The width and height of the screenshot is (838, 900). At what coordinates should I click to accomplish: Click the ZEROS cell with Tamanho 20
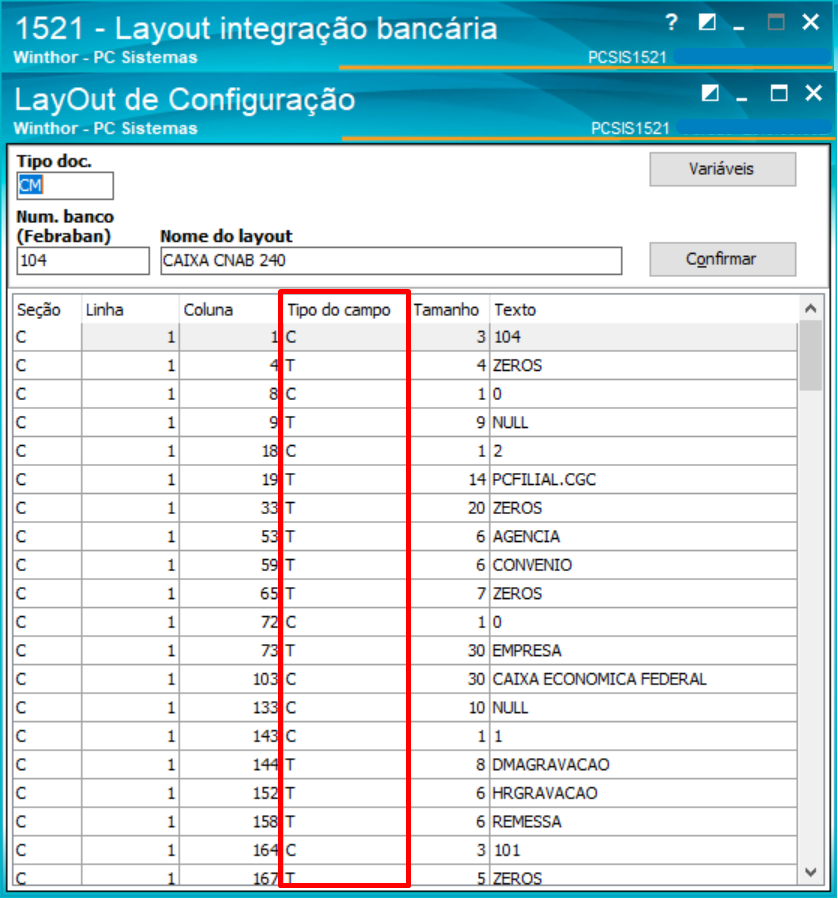[x=643, y=509]
